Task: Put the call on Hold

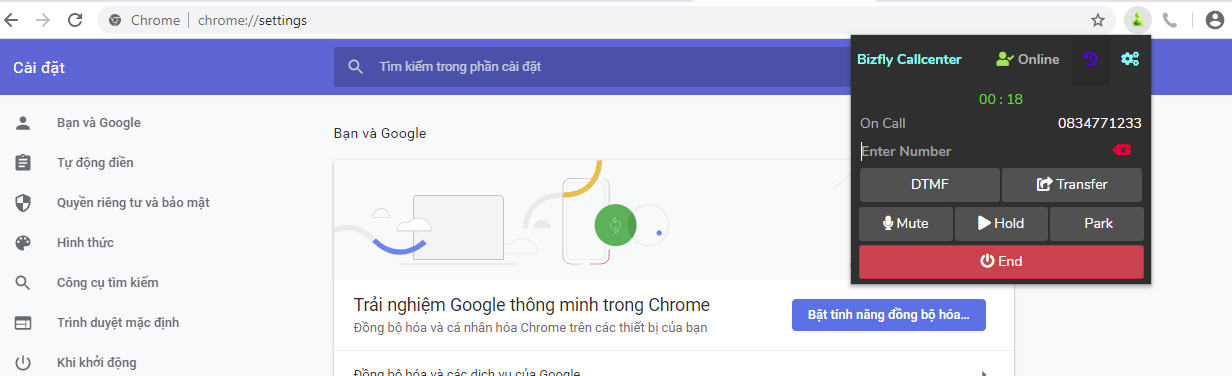Action: click(x=1000, y=223)
